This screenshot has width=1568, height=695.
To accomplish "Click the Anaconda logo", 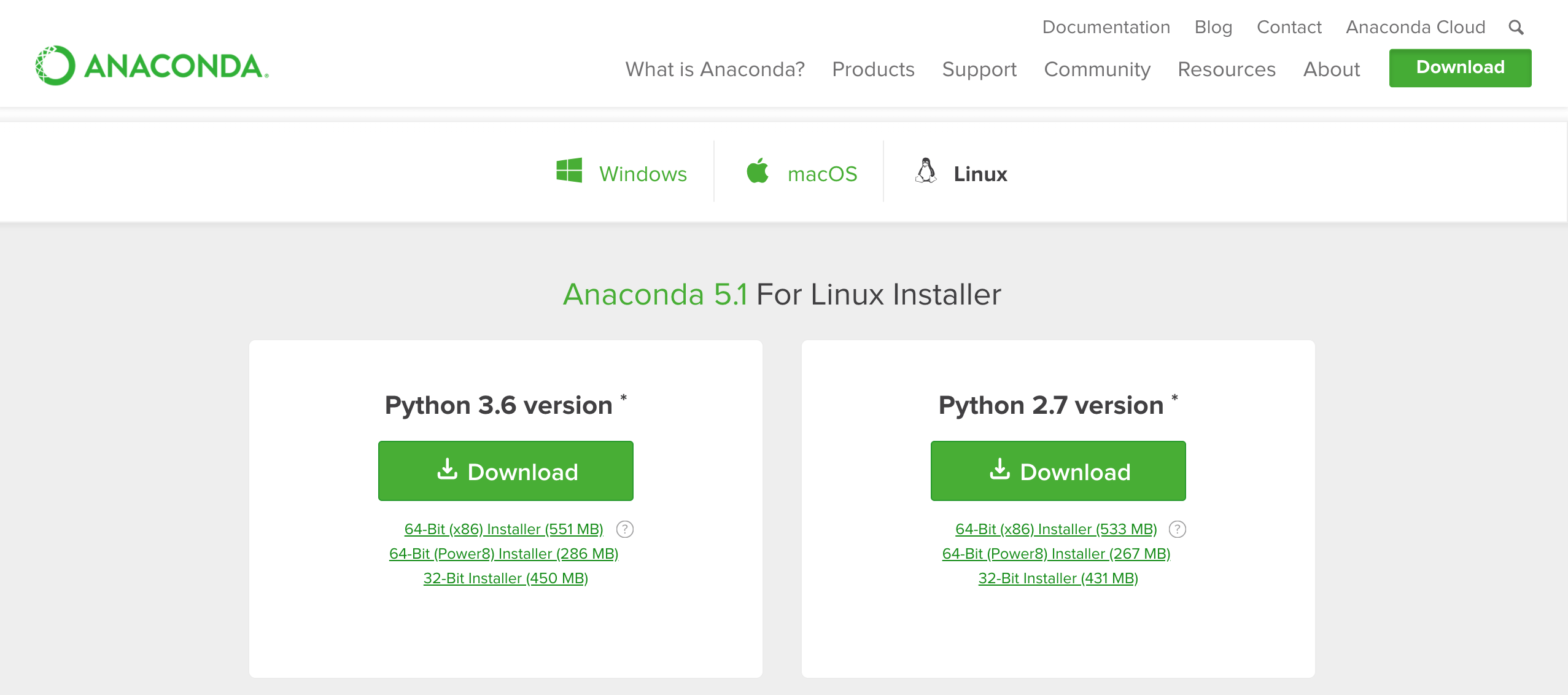I will [152, 66].
